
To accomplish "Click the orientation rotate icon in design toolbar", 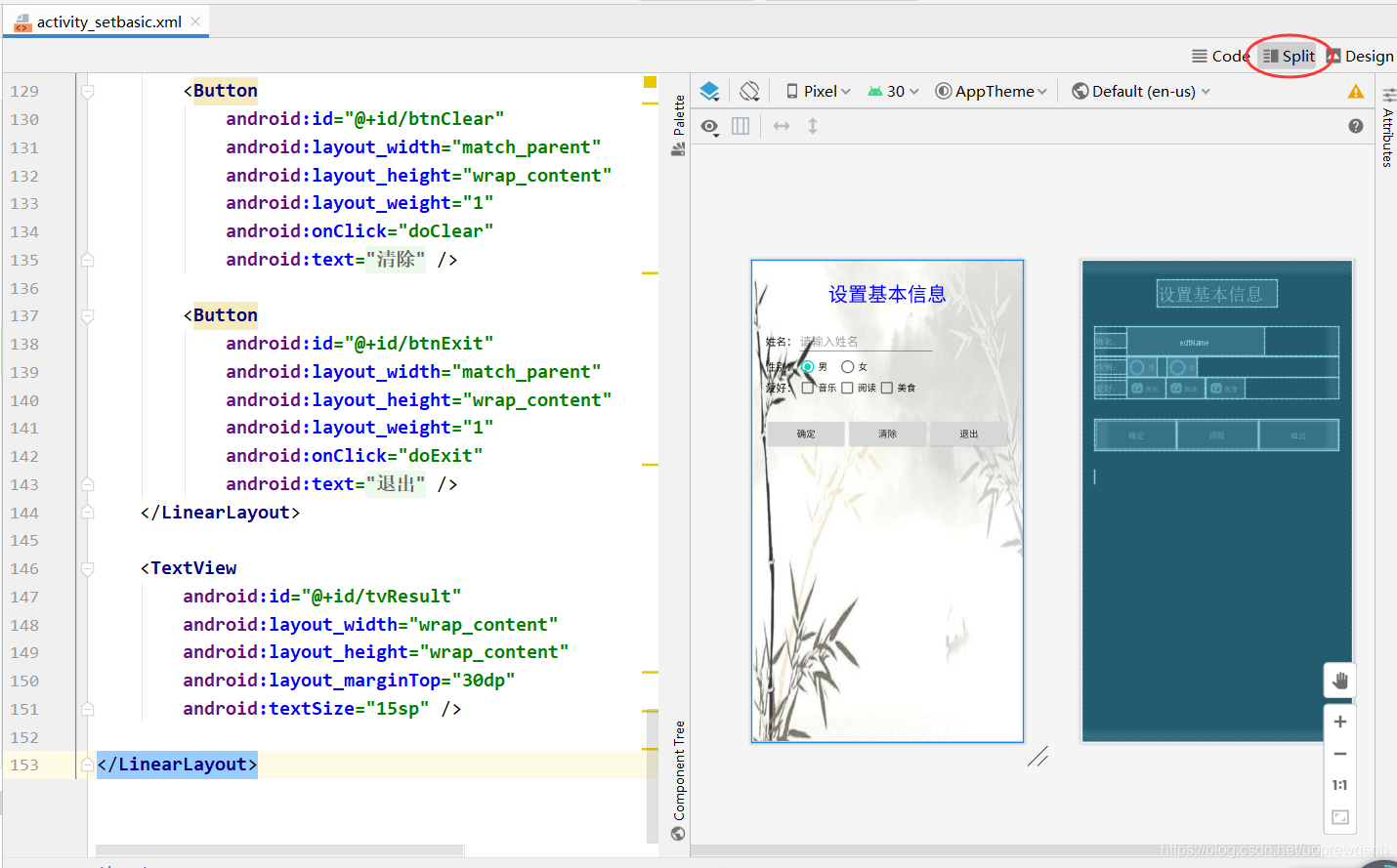I will pyautogui.click(x=749, y=92).
